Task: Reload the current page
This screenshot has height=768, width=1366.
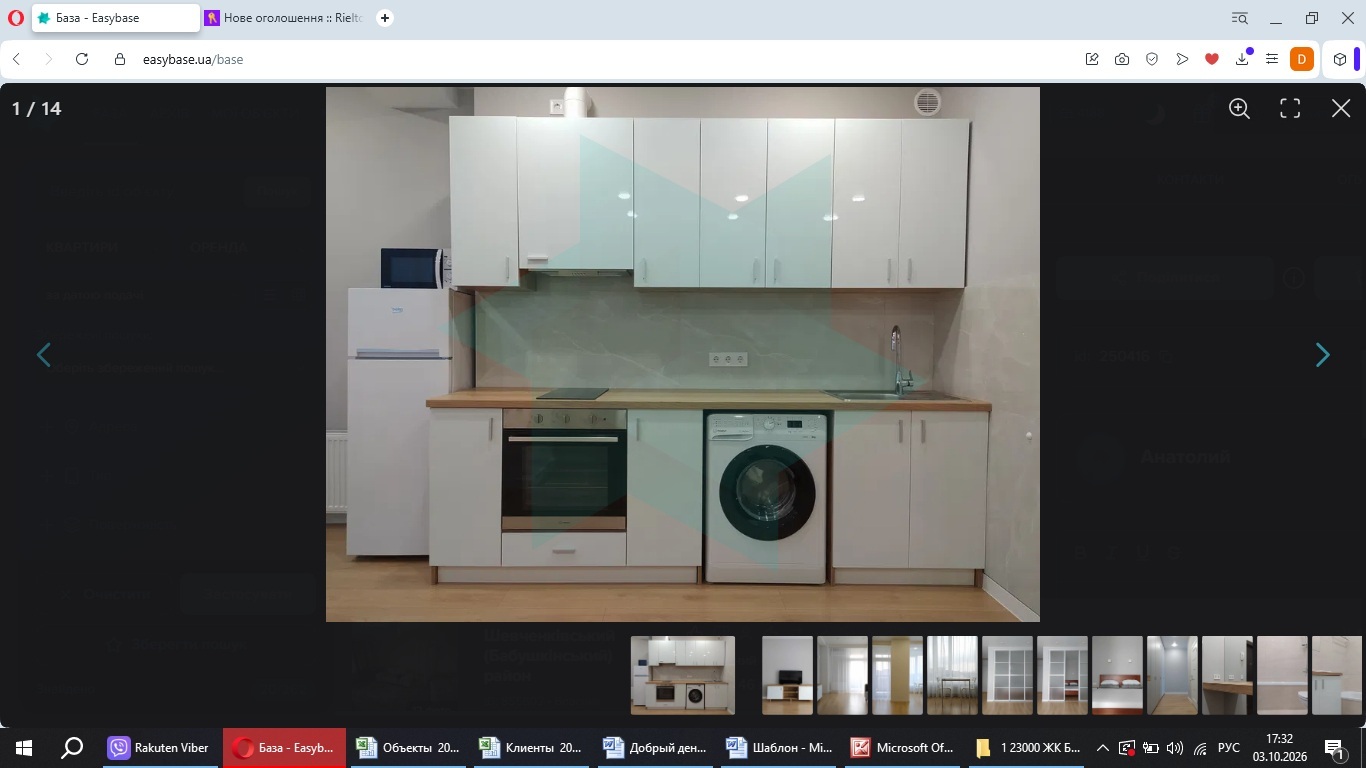Action: pyautogui.click(x=82, y=59)
